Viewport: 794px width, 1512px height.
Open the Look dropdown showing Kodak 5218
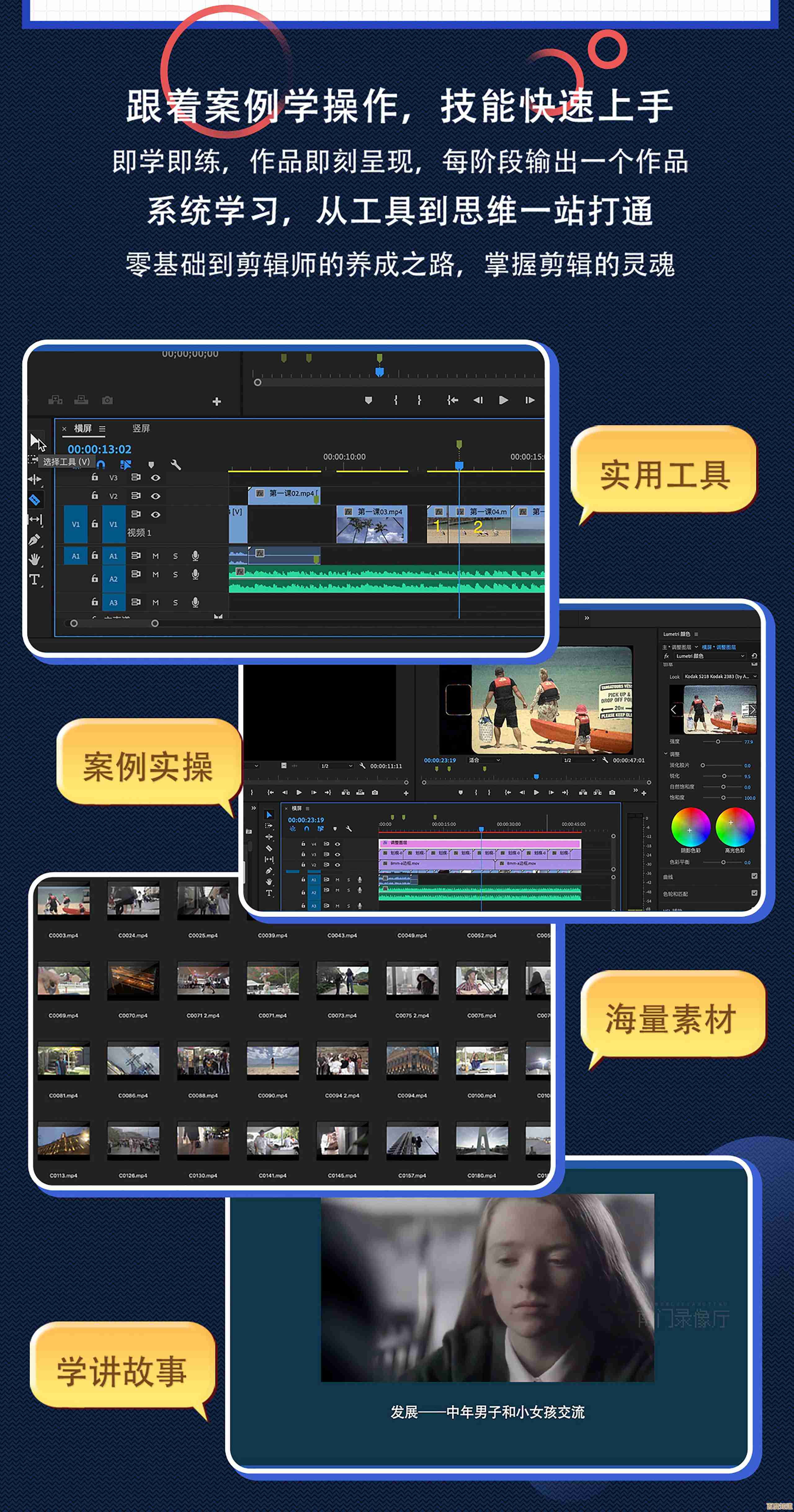[720, 676]
